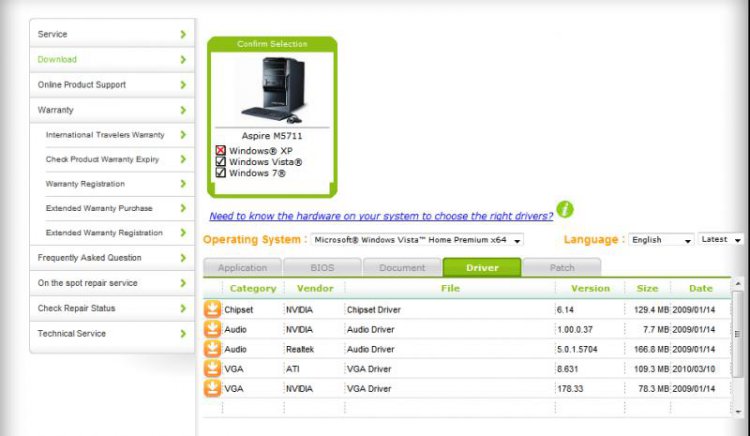Click arrow beside Technical Service

pos(183,334)
